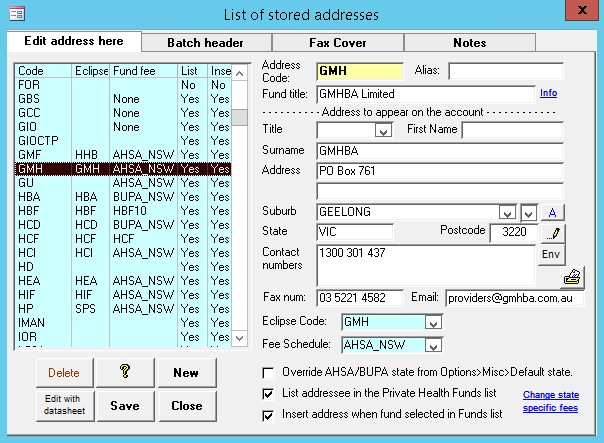The image size is (604, 443).
Task: Click the Env envelope button
Action: click(x=551, y=254)
